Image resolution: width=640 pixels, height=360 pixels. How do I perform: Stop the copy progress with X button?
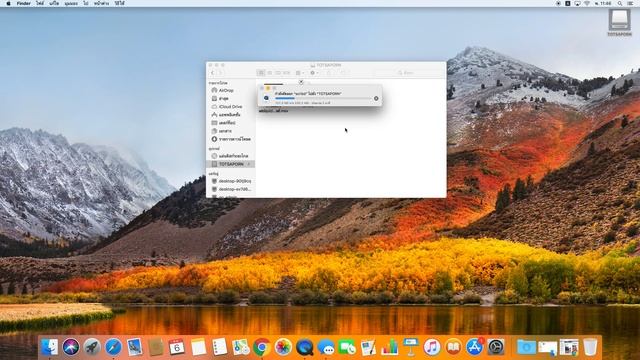point(376,98)
